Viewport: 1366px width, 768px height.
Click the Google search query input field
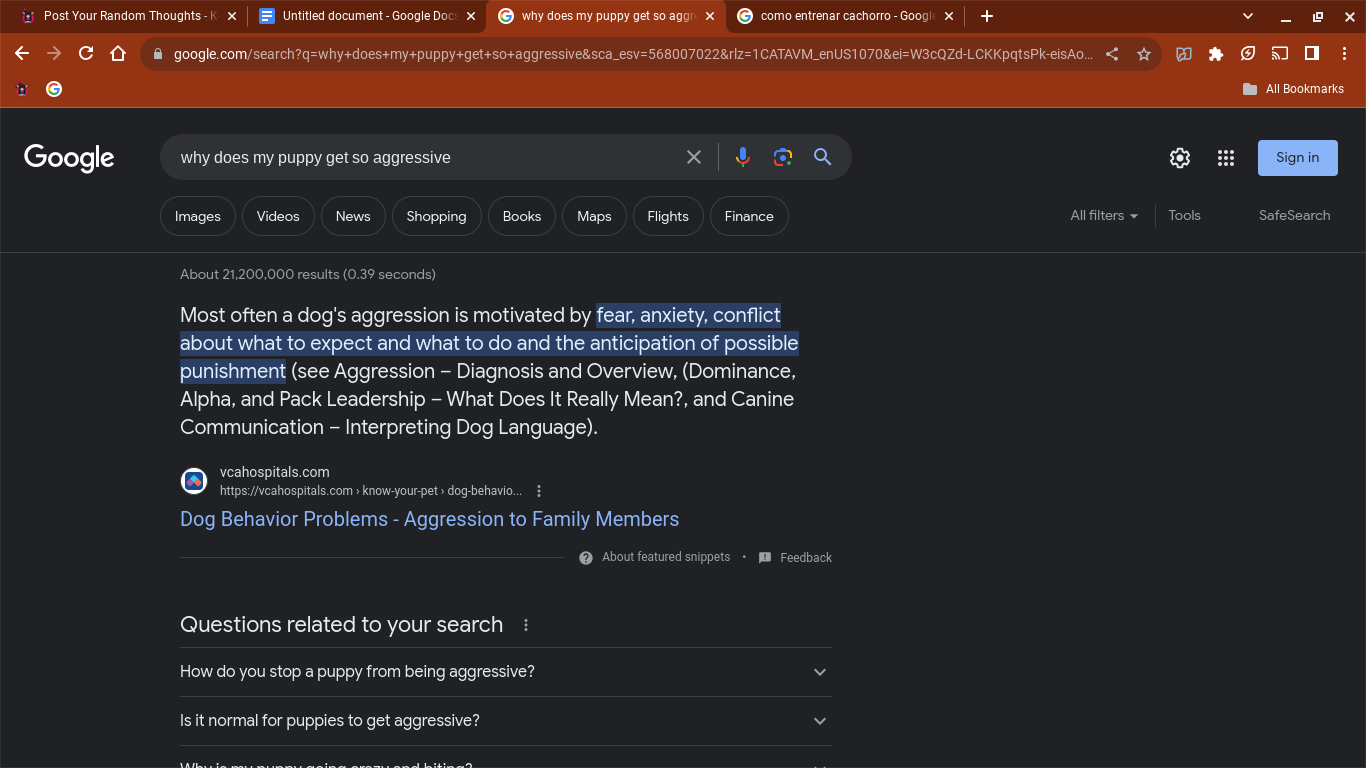click(x=426, y=157)
